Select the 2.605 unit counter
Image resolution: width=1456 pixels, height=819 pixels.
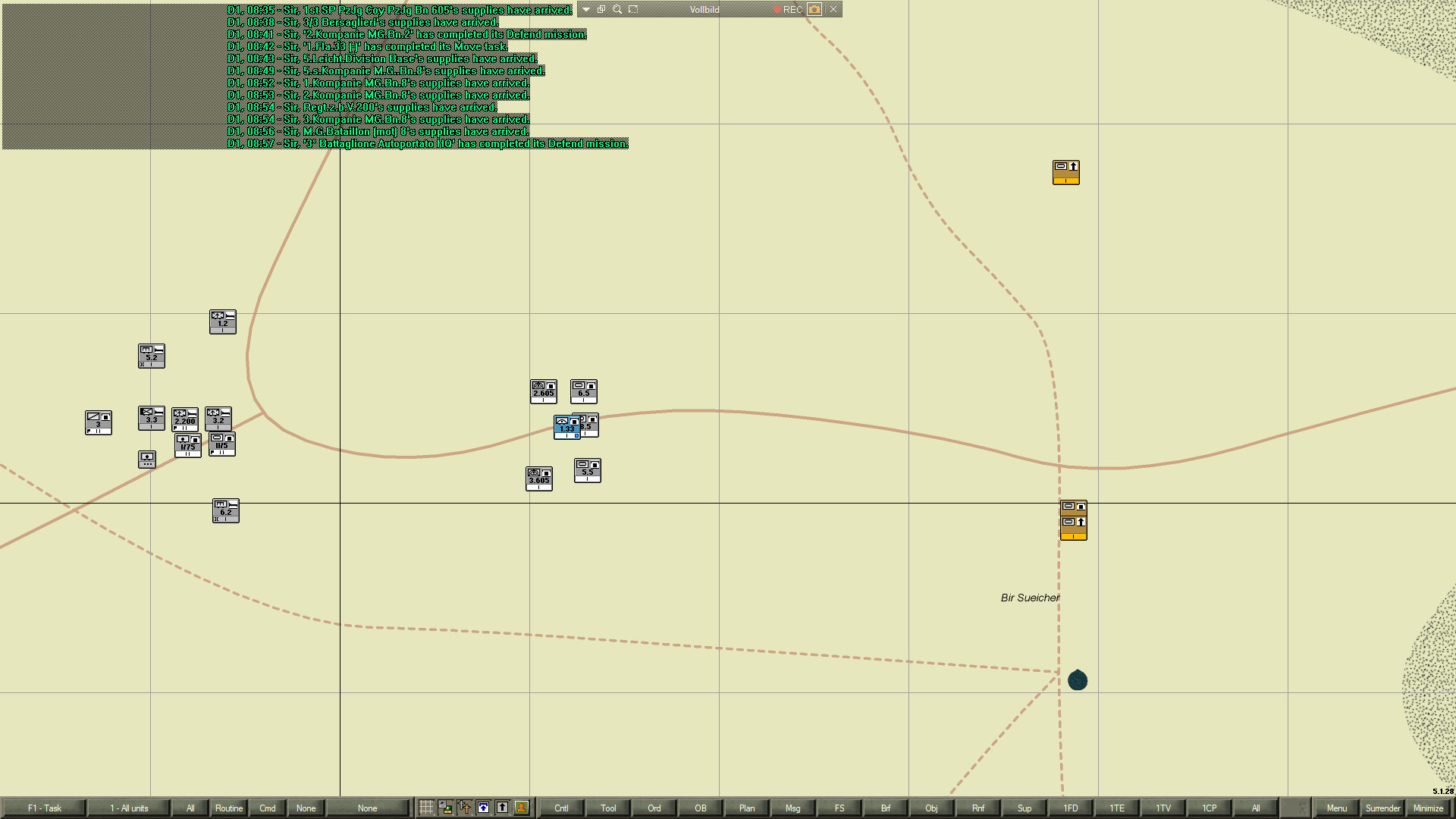pos(543,391)
